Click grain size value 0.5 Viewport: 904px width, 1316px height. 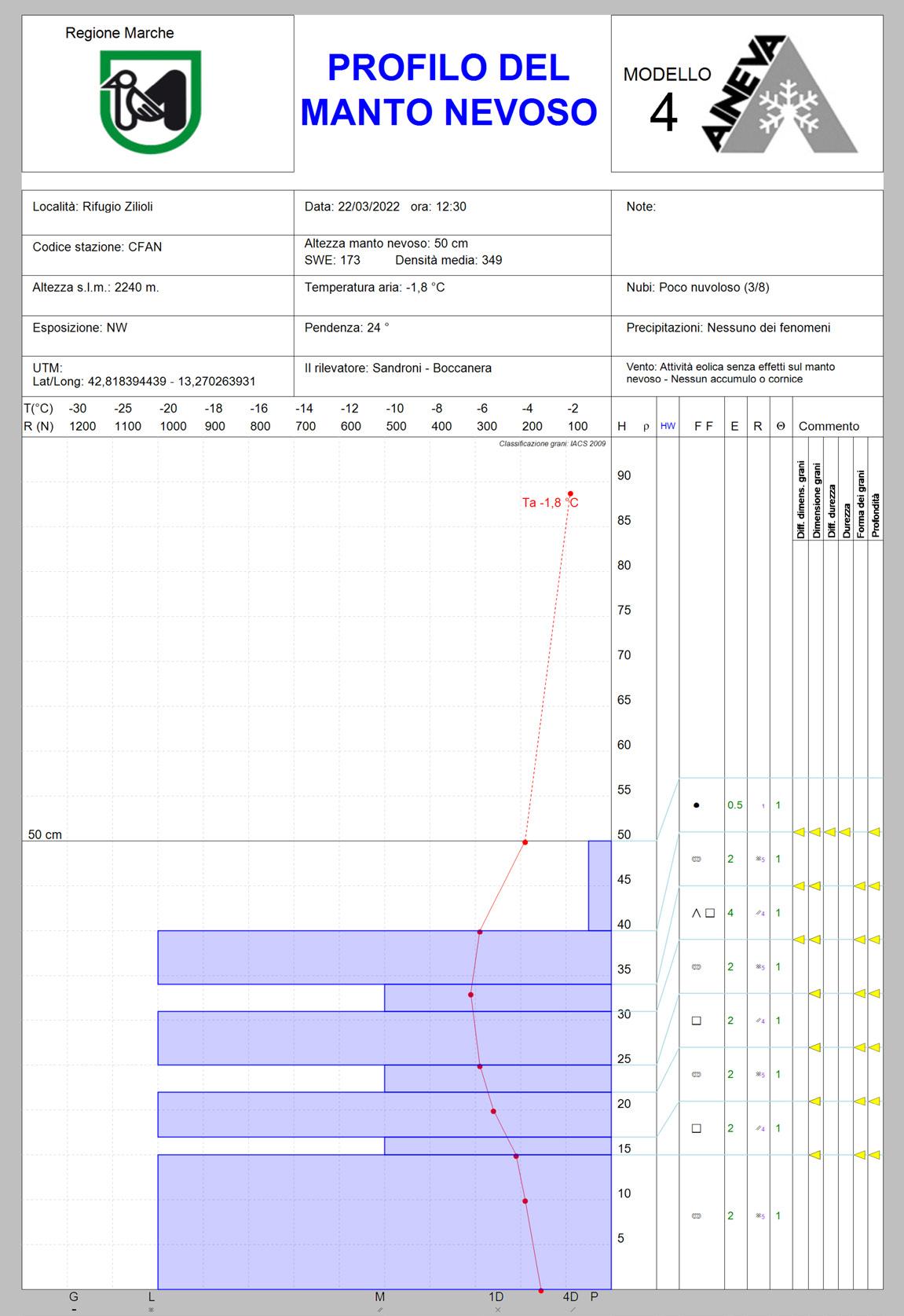click(734, 805)
